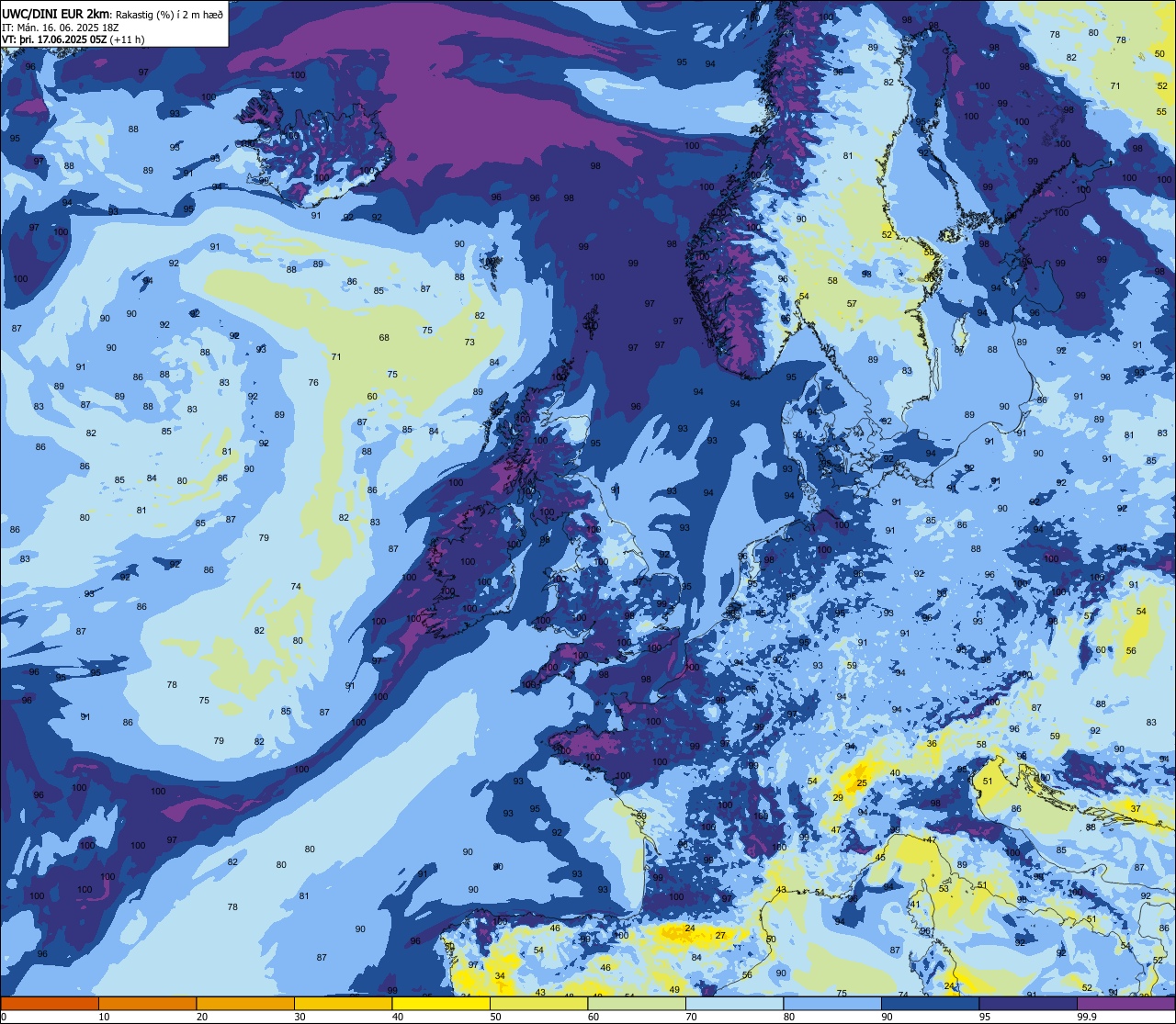Click the legend swatch between 10 and 20
Image resolution: width=1176 pixels, height=1024 pixels.
(147, 1003)
